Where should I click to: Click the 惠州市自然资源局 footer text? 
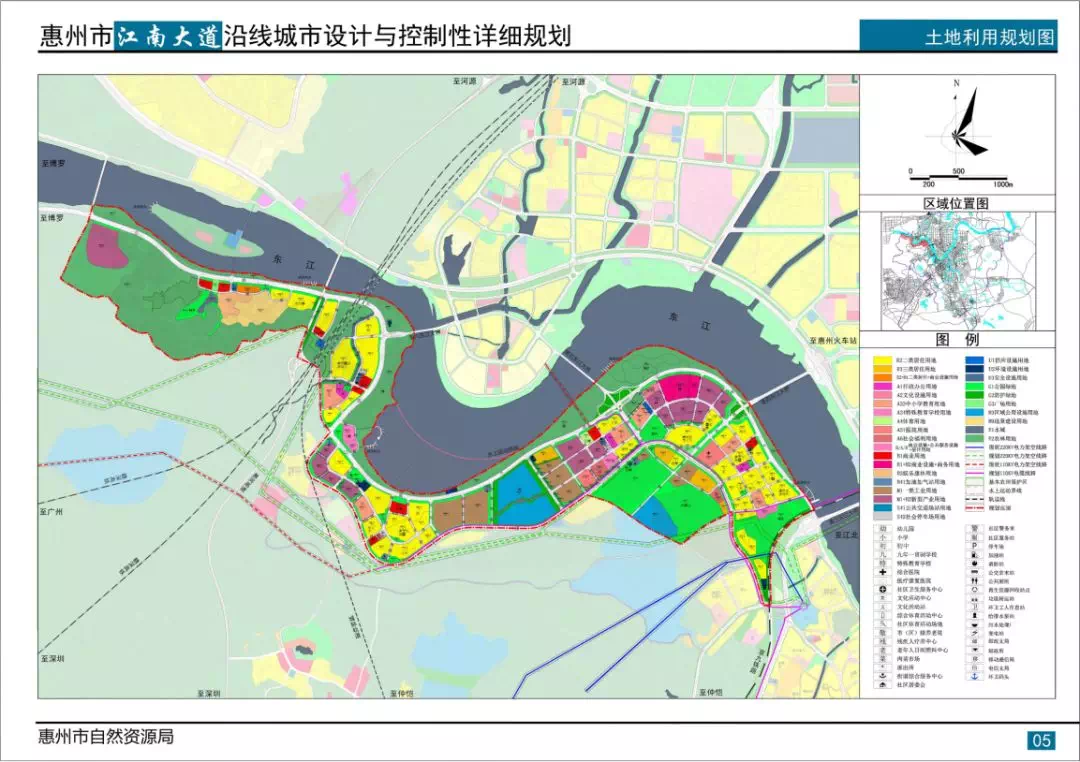click(x=106, y=737)
